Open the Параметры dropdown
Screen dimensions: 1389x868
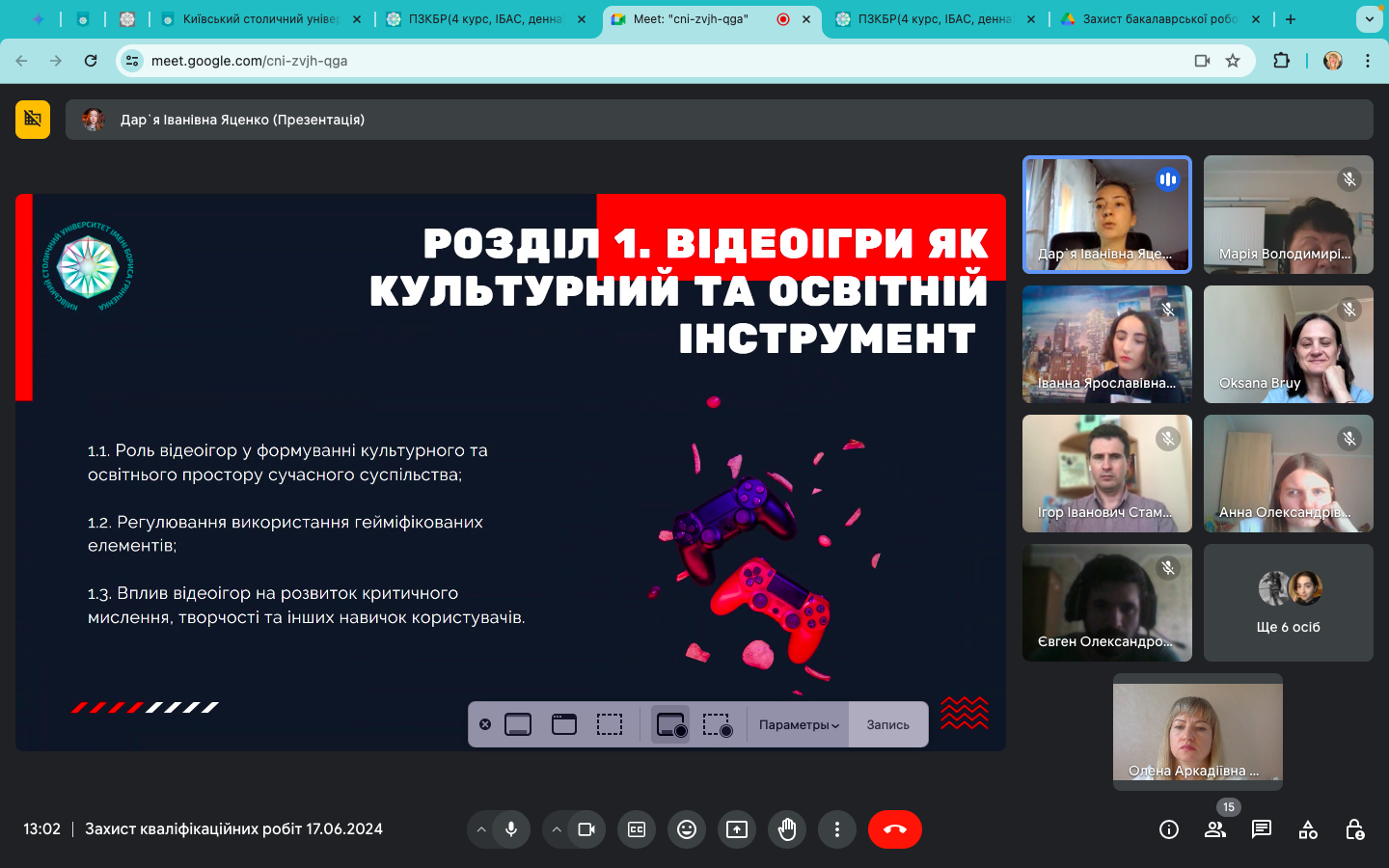(x=799, y=725)
